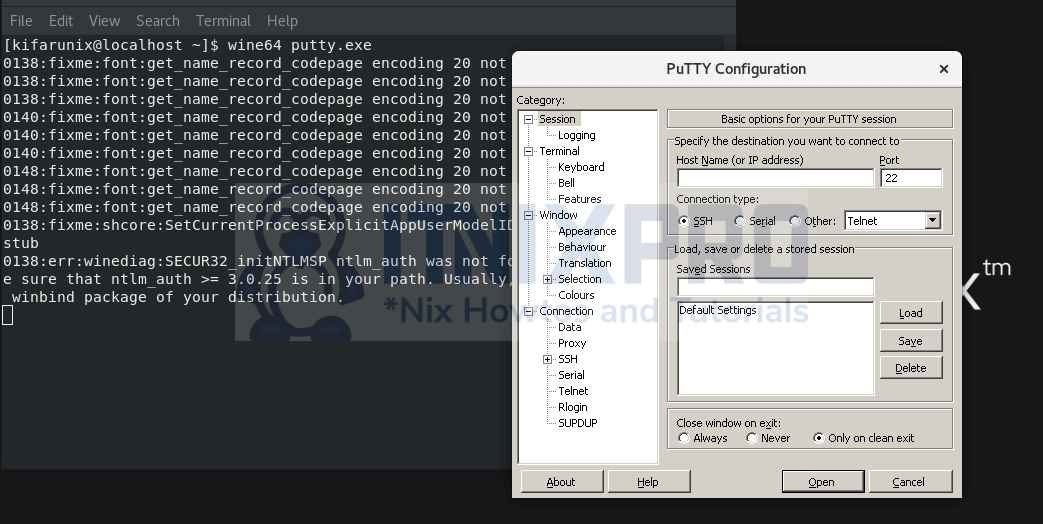Click the Load session button
1043x524 pixels.
pyautogui.click(x=911, y=313)
